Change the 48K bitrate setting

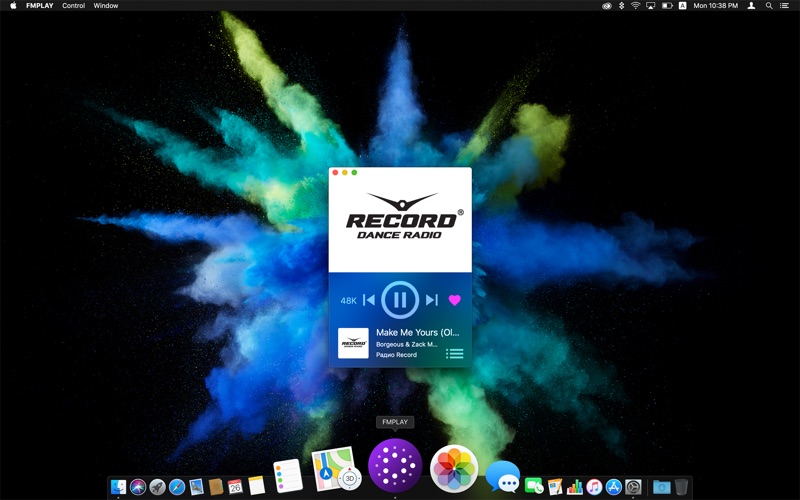pos(348,301)
